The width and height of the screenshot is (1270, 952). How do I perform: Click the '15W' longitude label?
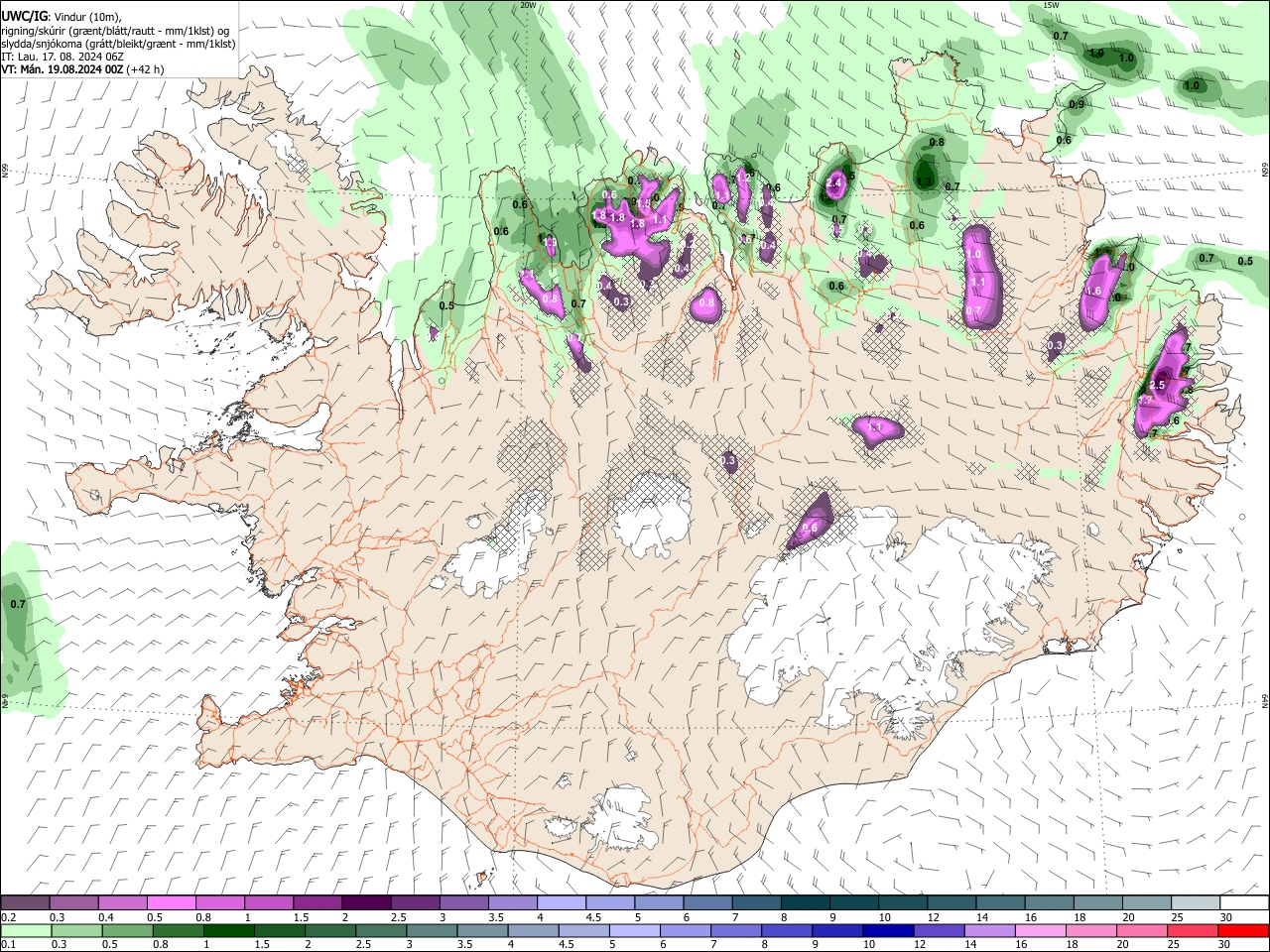tap(1052, 5)
